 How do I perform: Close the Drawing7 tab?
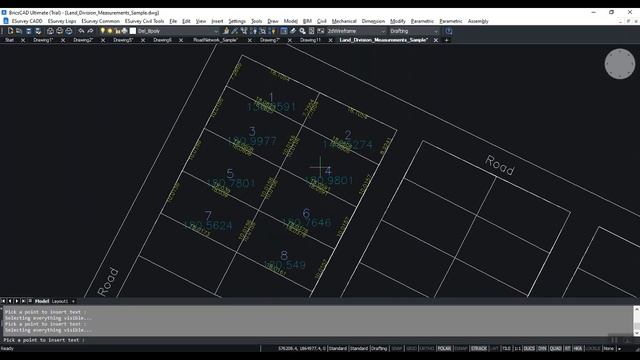[x=290, y=40]
